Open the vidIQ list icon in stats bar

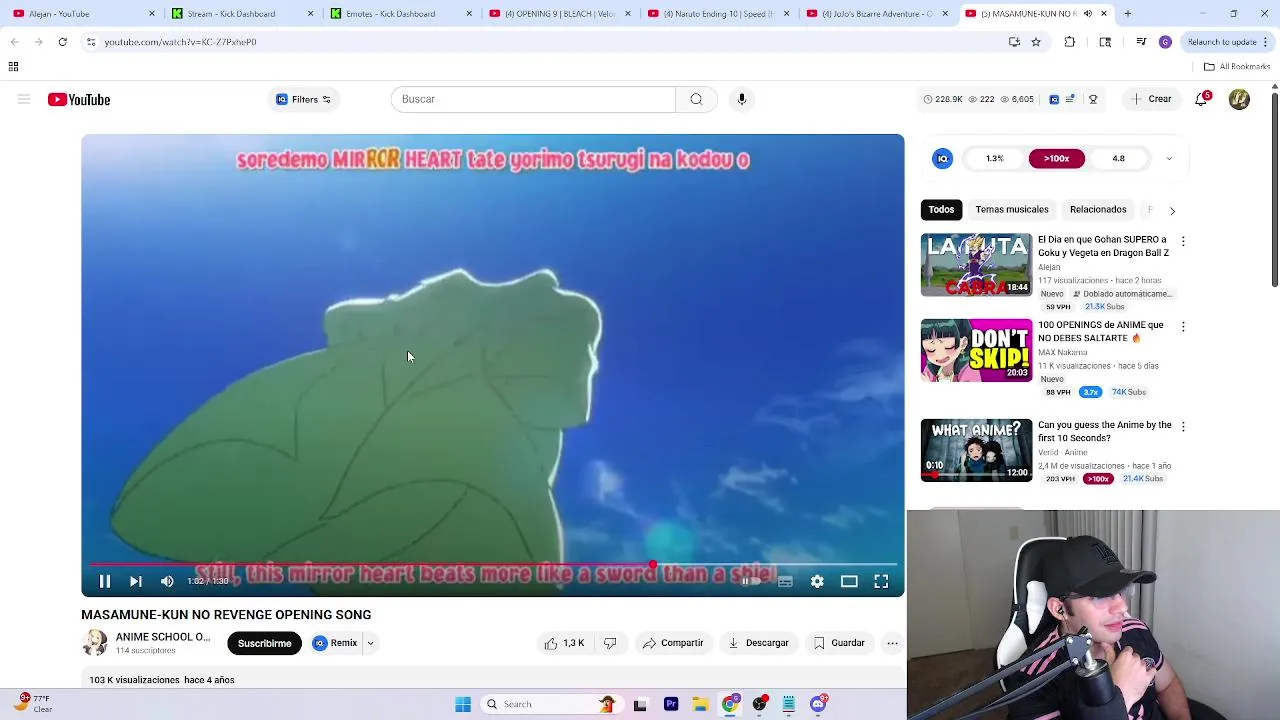[x=1070, y=99]
